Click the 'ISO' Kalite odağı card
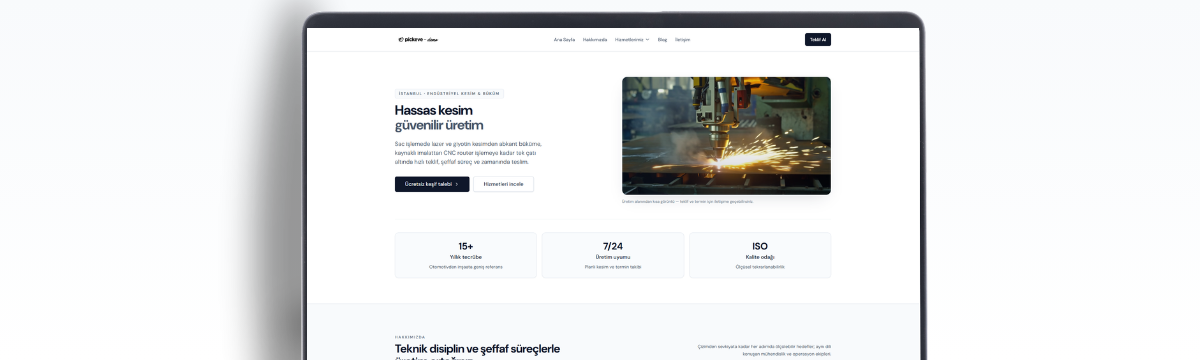 (760, 255)
